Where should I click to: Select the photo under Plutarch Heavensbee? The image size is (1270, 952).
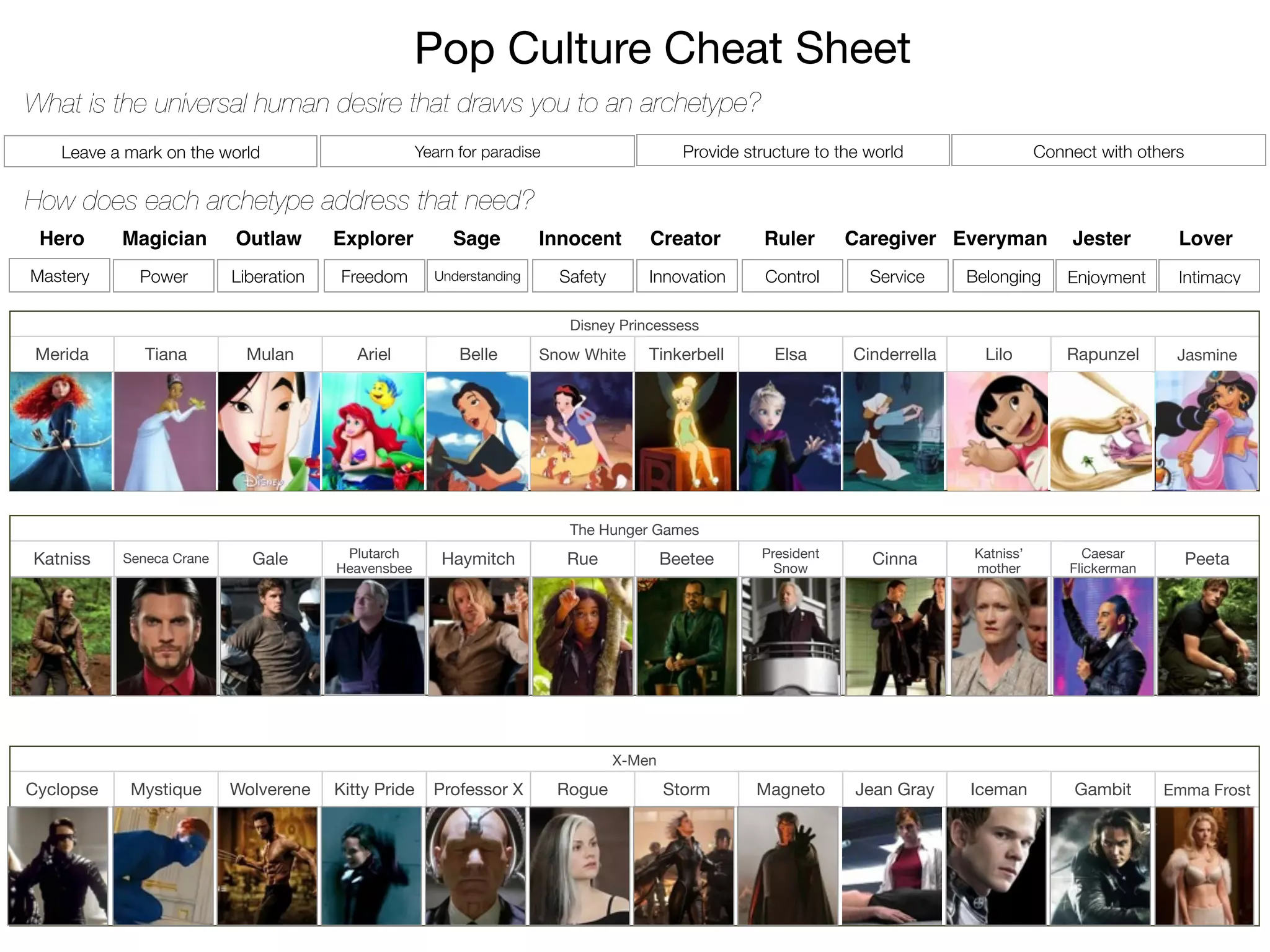click(375, 637)
